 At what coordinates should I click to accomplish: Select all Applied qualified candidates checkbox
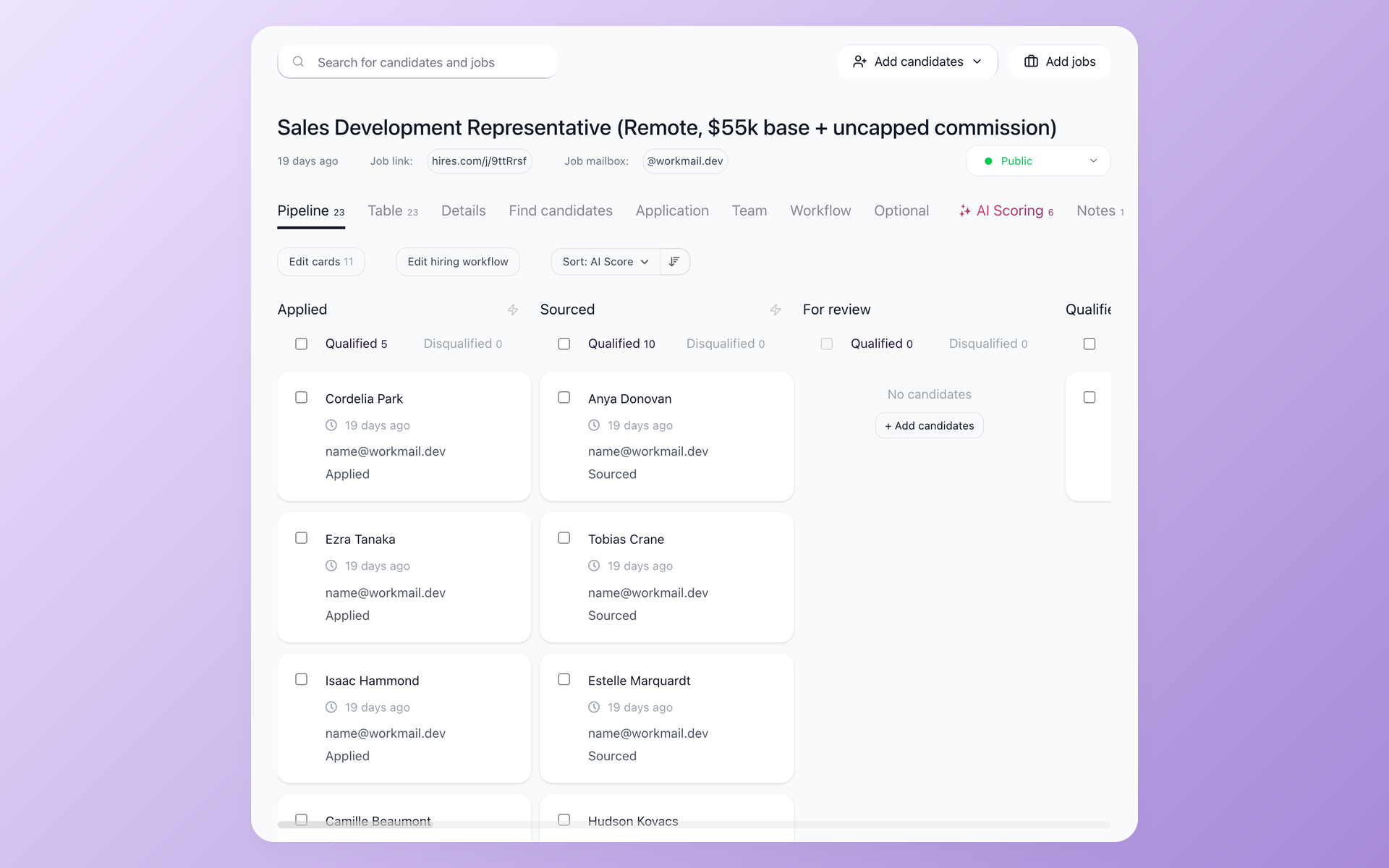coord(302,344)
